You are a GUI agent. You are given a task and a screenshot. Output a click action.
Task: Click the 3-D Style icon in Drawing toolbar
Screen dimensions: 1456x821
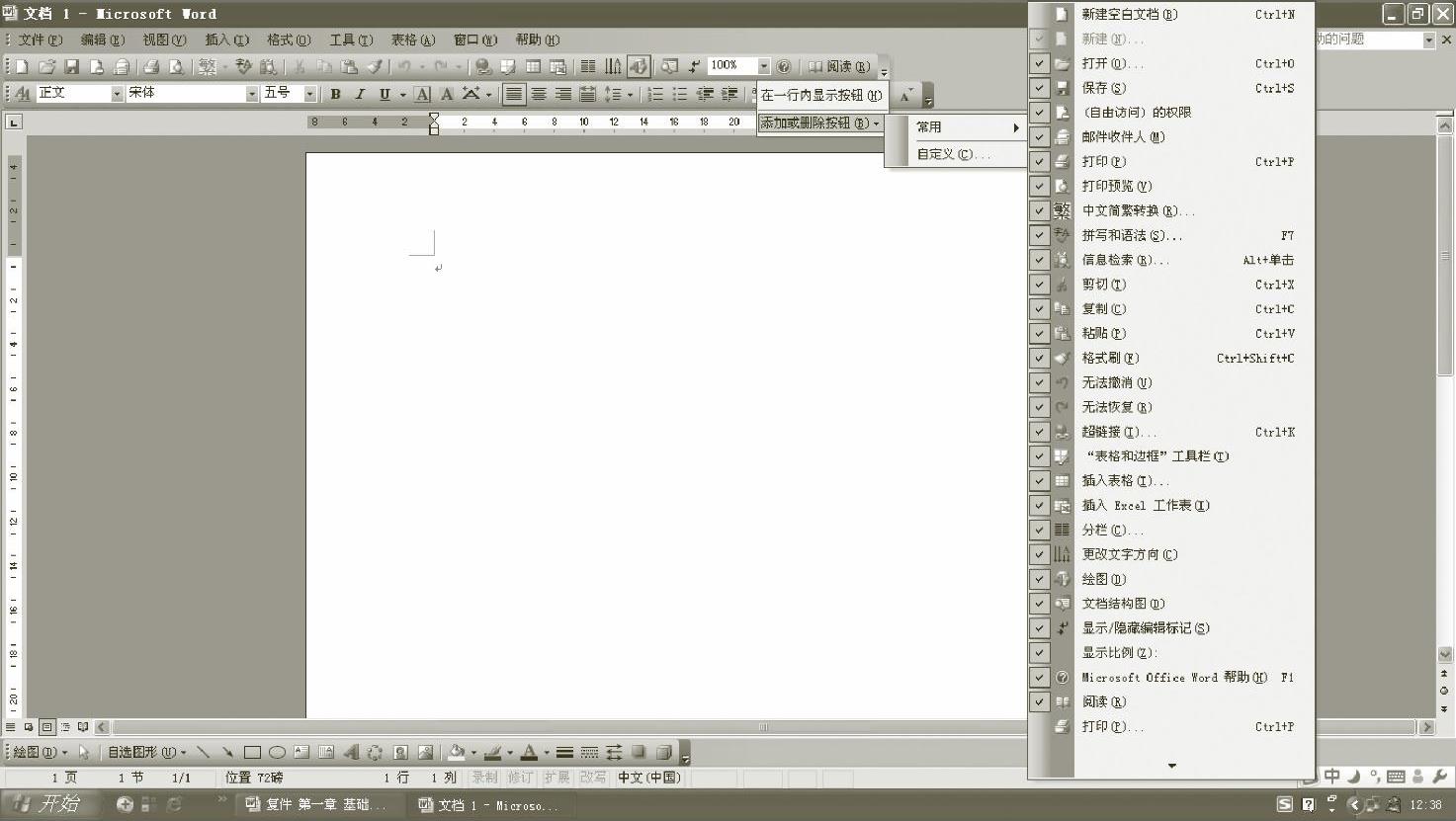(663, 752)
